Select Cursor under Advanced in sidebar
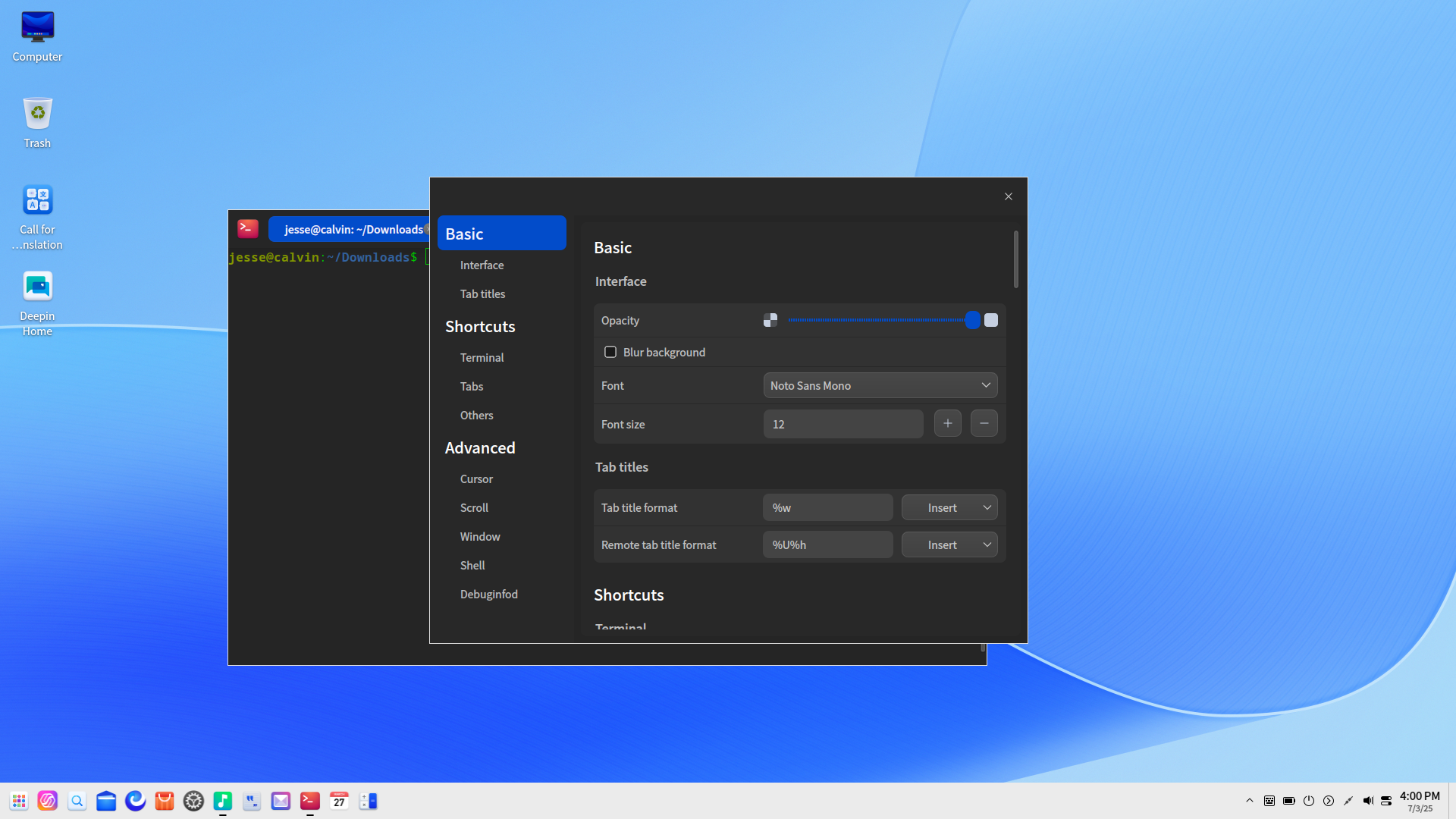1456x819 pixels. 476,479
